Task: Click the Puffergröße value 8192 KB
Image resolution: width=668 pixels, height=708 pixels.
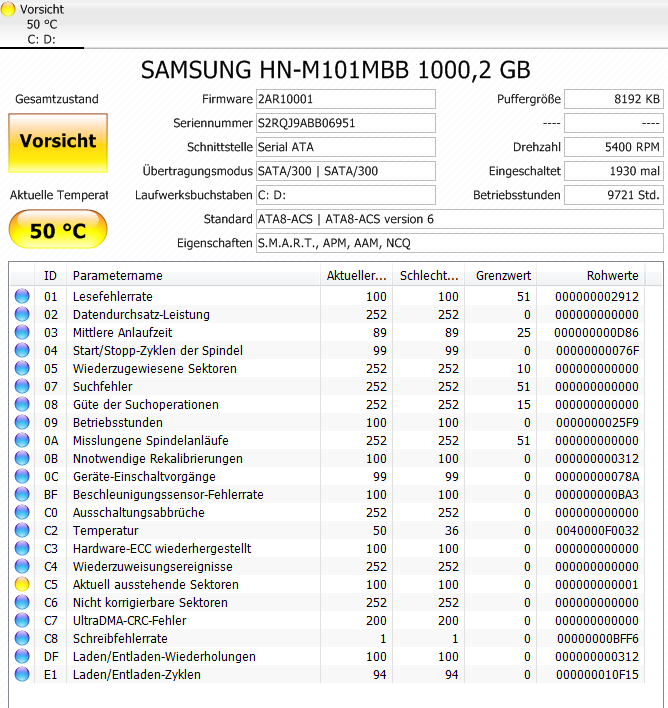Action: (x=614, y=99)
